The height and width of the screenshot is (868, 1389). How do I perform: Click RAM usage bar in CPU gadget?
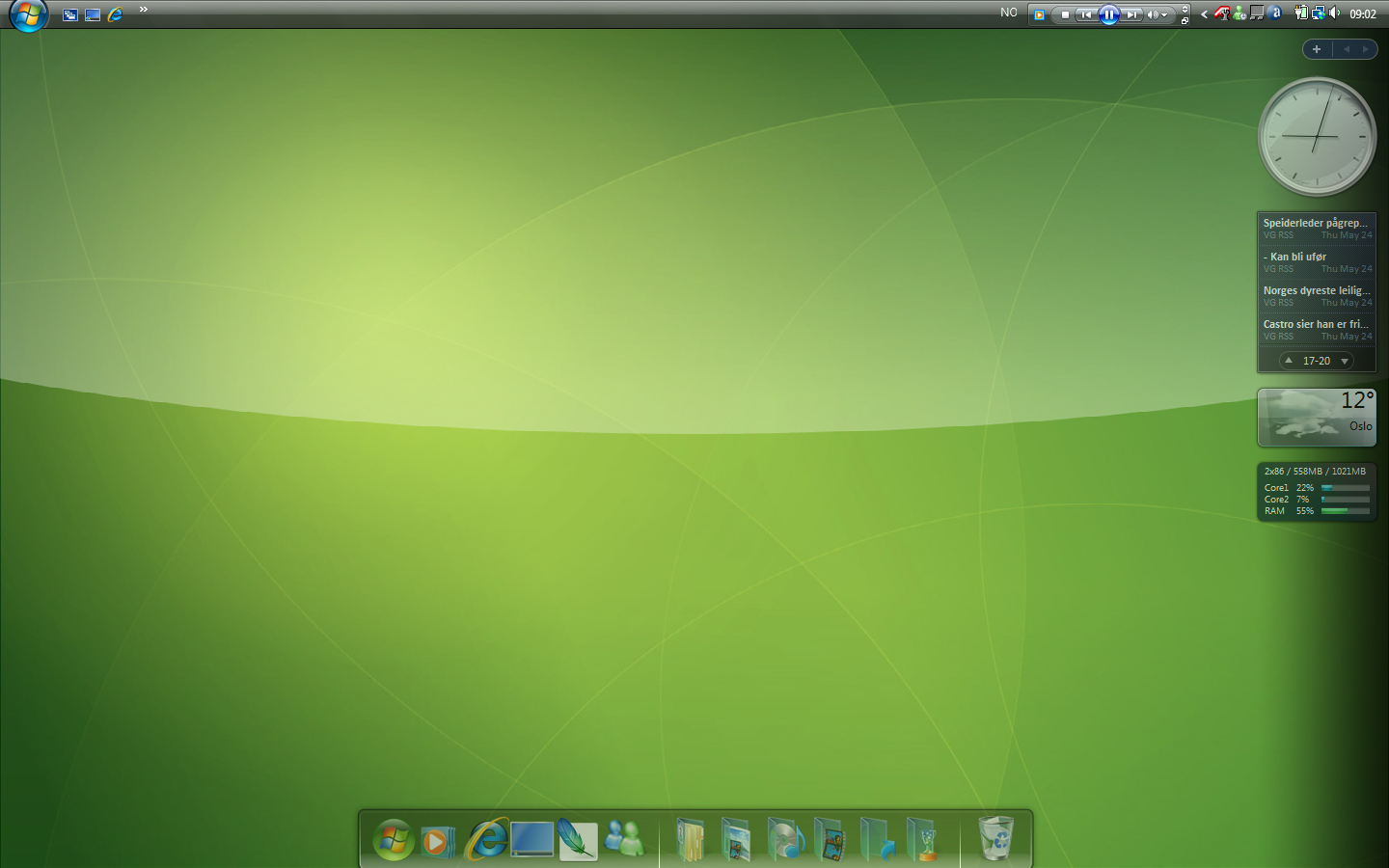click(x=1346, y=511)
